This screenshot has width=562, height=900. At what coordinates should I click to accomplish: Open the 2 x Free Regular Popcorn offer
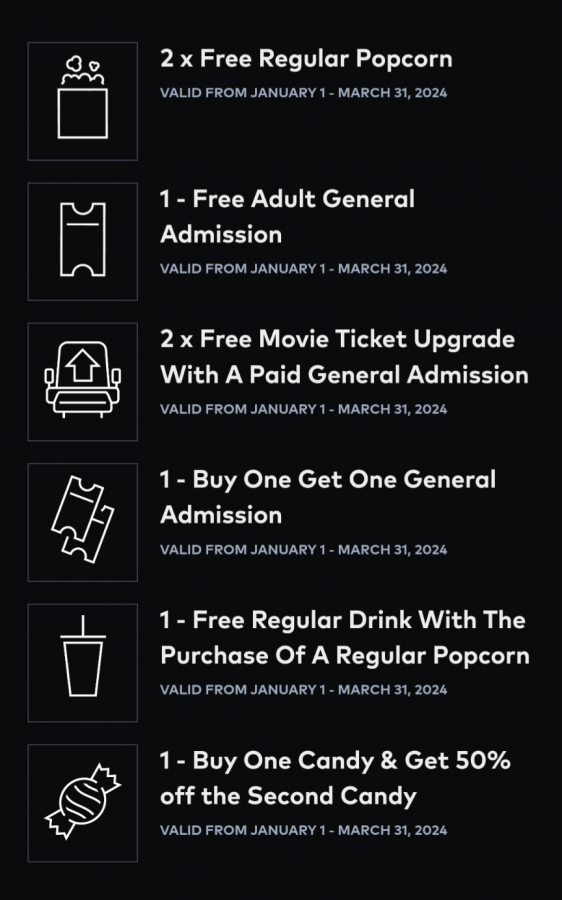[x=306, y=59]
